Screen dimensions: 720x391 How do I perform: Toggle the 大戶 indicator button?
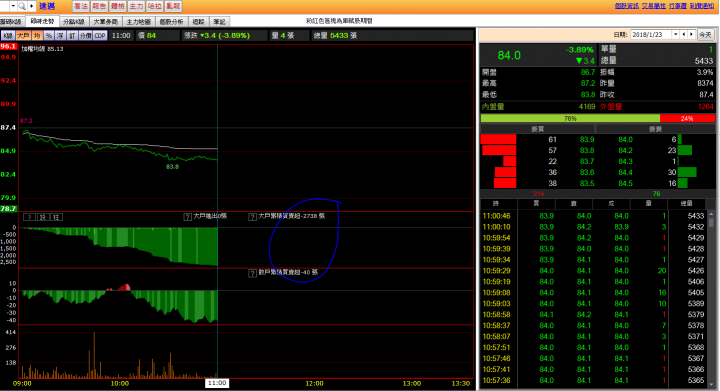click(23, 35)
